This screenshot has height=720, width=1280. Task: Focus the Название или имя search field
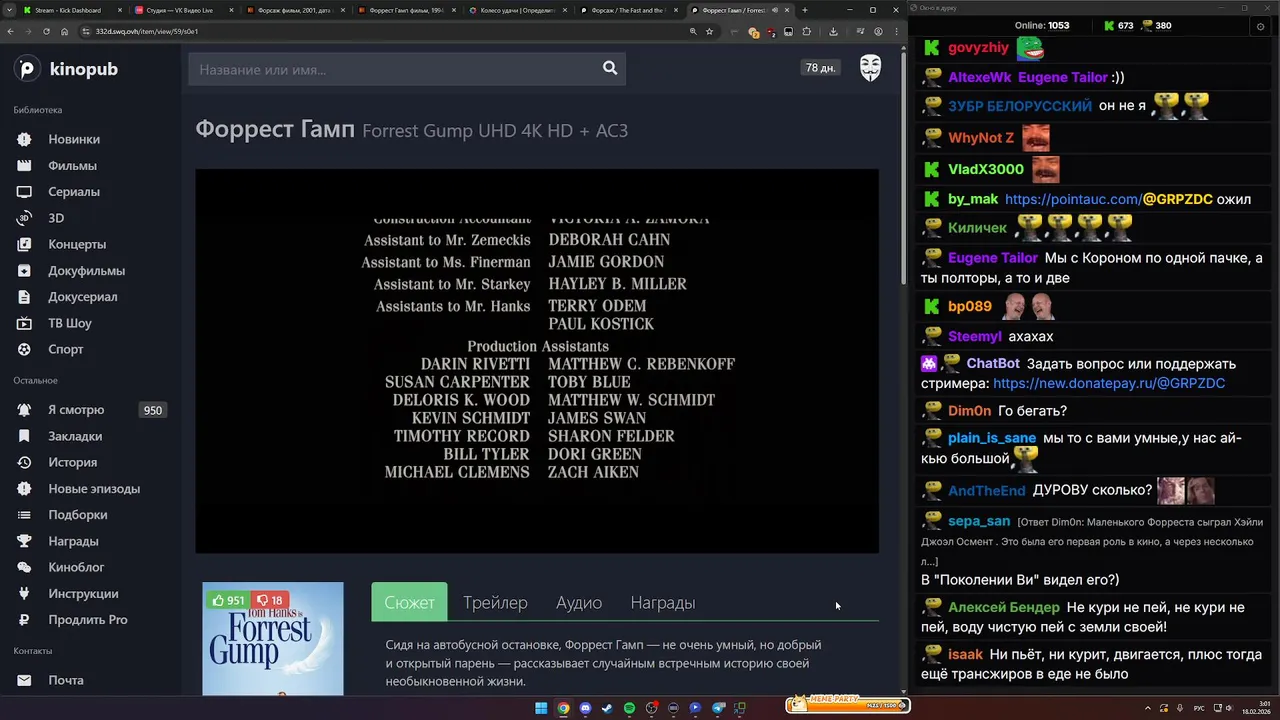coord(392,69)
